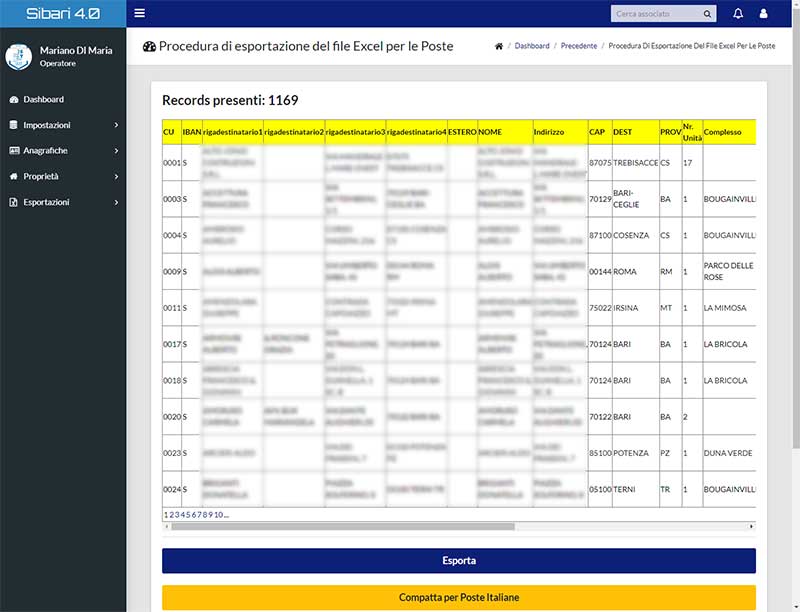
Task: Click the horizontal table scrollbar thumb
Action: [343, 526]
